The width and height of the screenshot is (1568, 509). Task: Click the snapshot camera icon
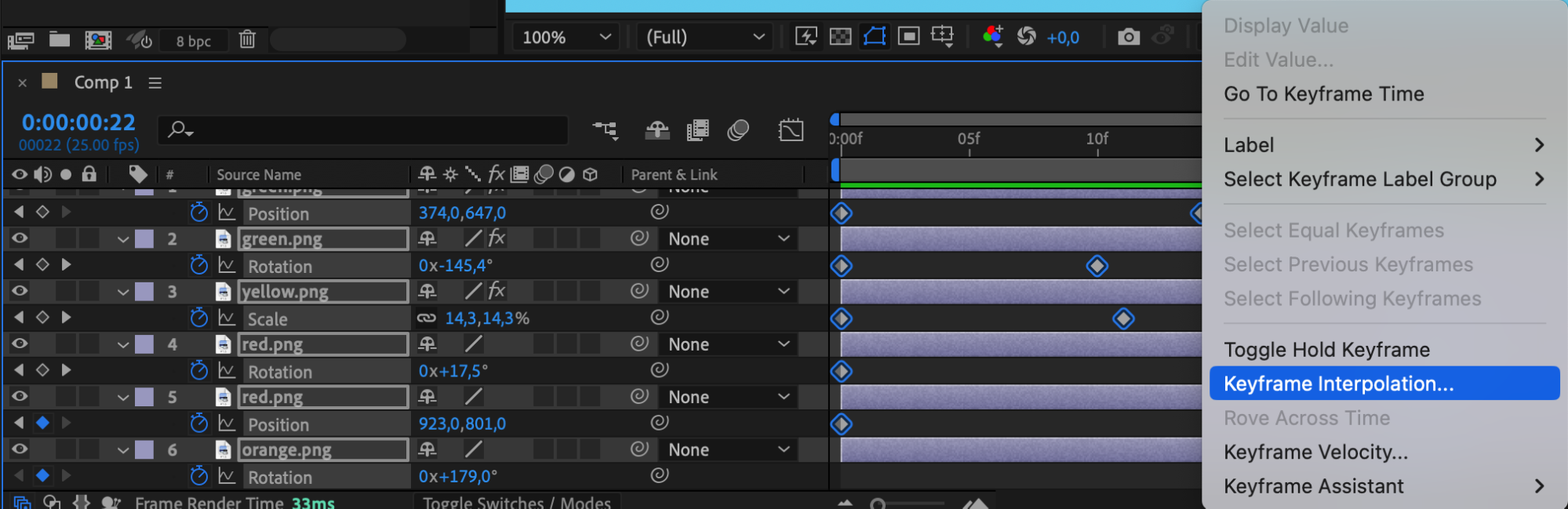pyautogui.click(x=1128, y=37)
